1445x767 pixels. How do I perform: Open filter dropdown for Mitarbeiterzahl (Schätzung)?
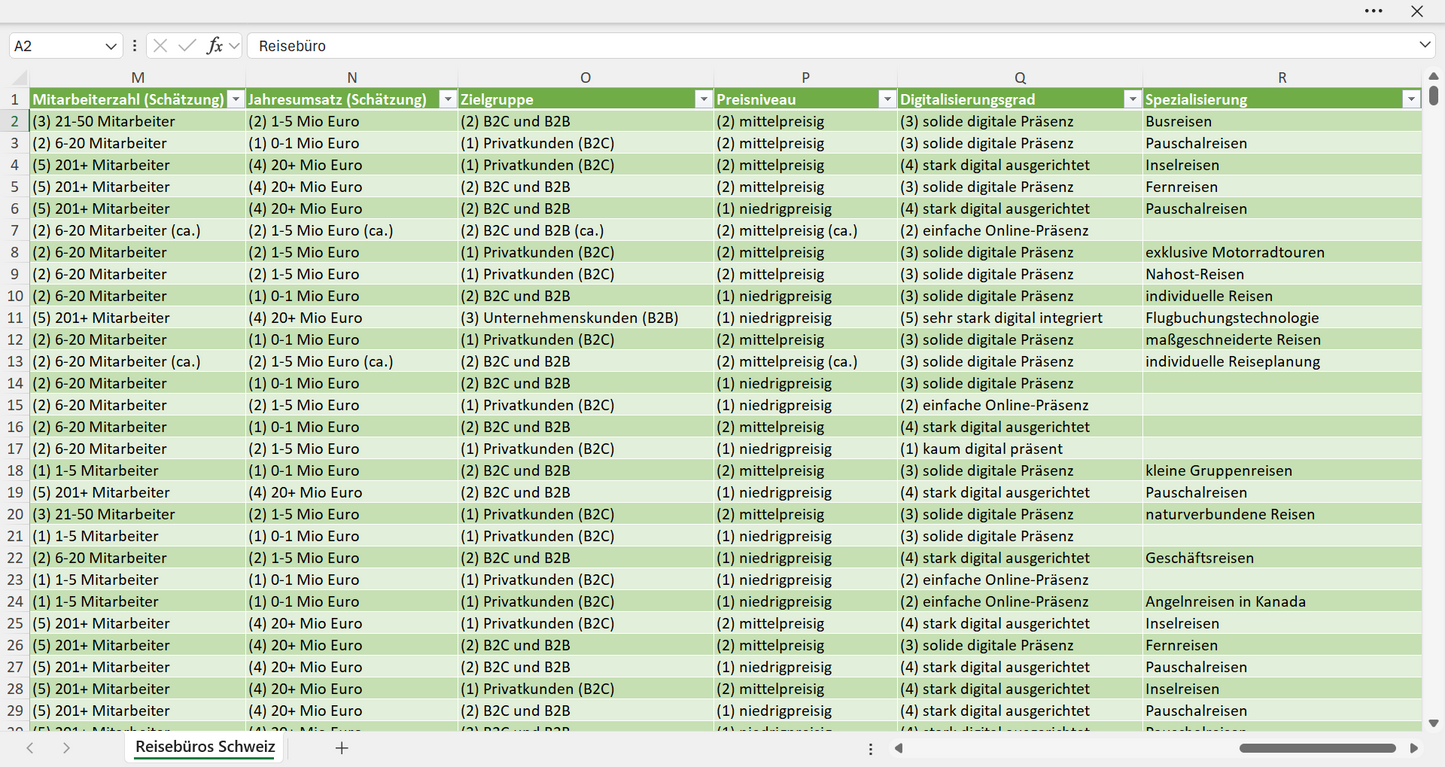pyautogui.click(x=236, y=100)
